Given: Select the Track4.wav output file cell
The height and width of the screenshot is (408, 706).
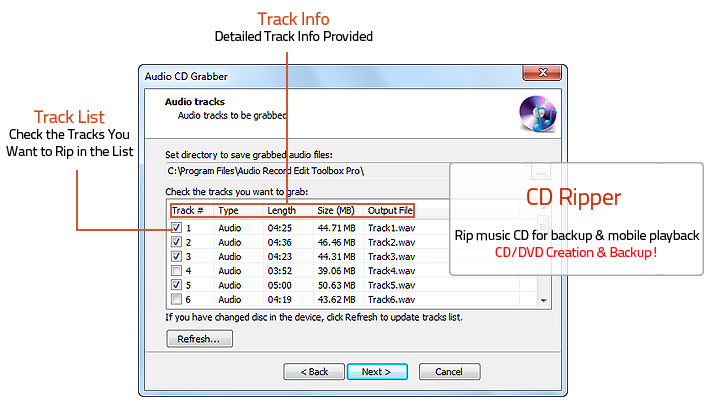Looking at the screenshot, I should tap(391, 271).
